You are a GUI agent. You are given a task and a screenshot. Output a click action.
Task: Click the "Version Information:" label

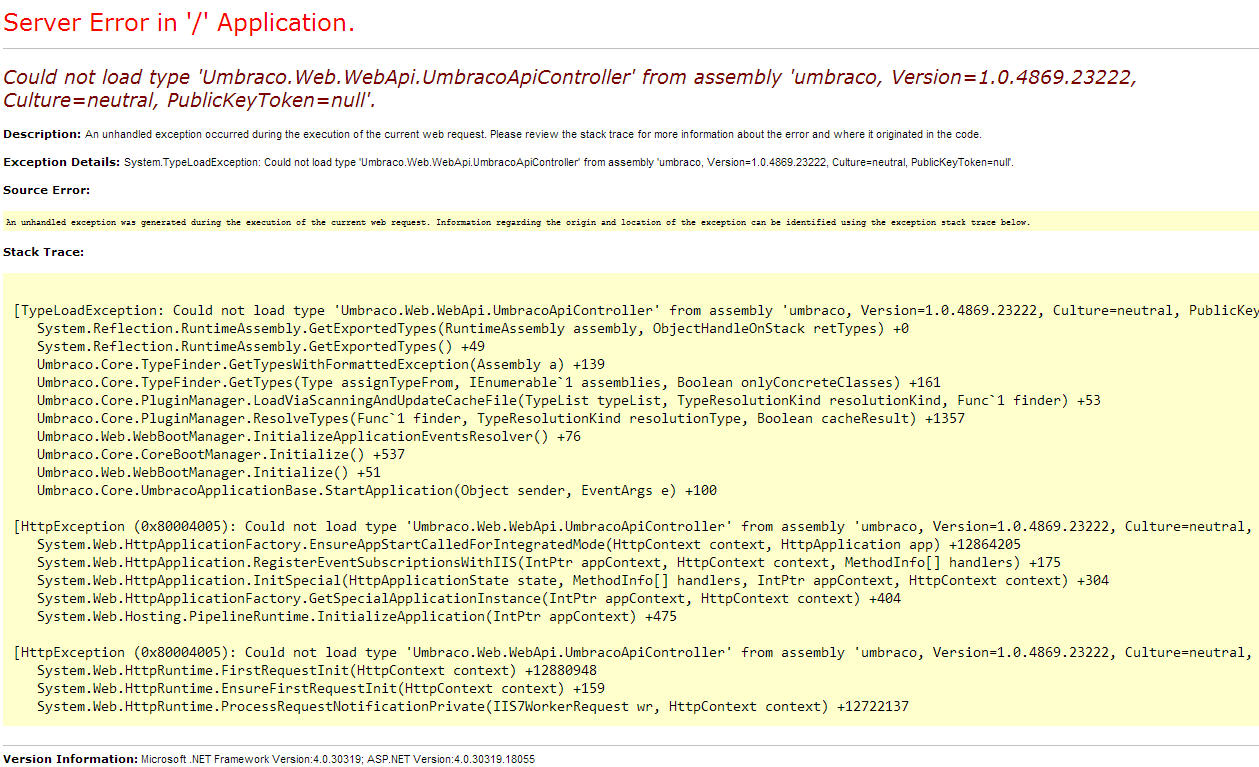click(x=70, y=759)
